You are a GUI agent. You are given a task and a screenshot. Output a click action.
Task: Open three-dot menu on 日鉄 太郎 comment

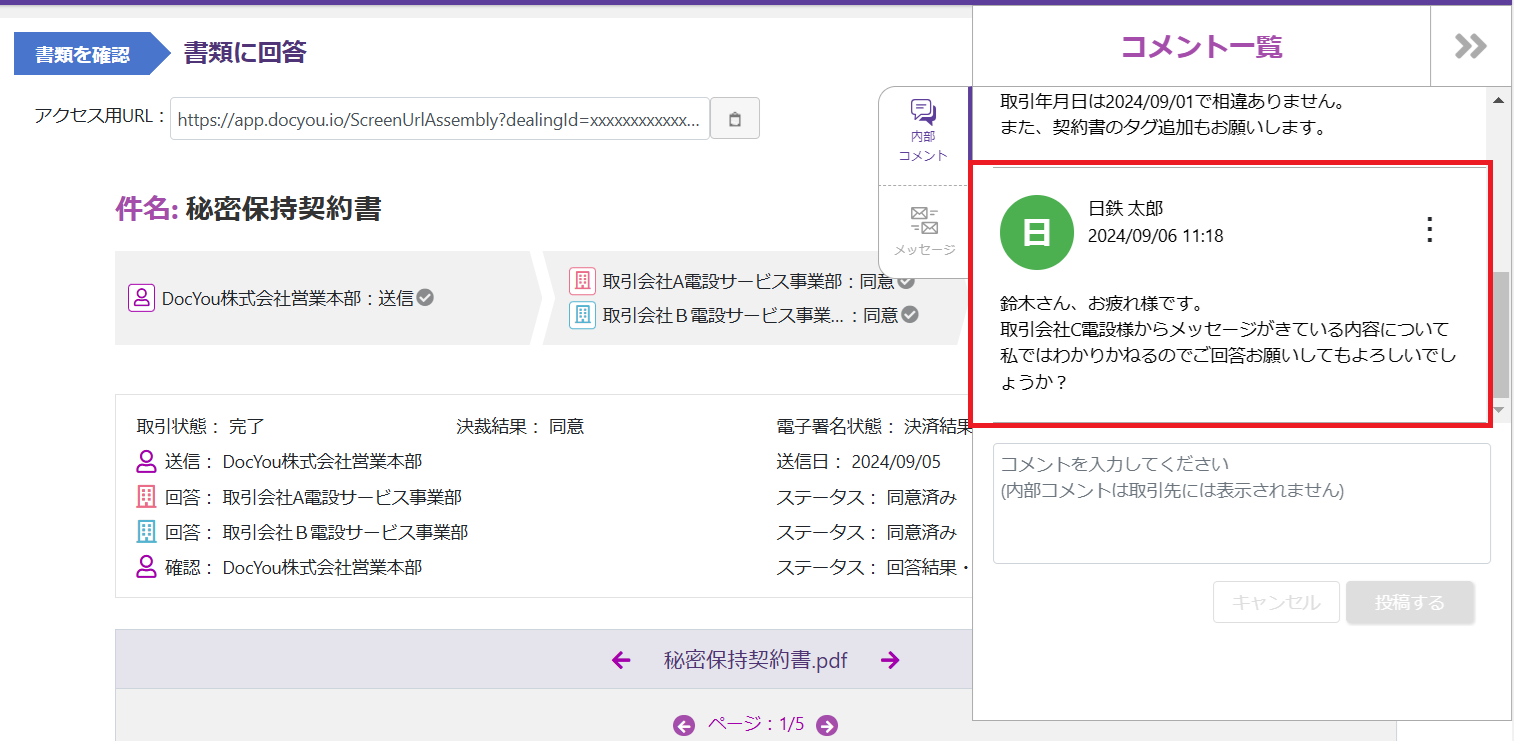point(1429,230)
